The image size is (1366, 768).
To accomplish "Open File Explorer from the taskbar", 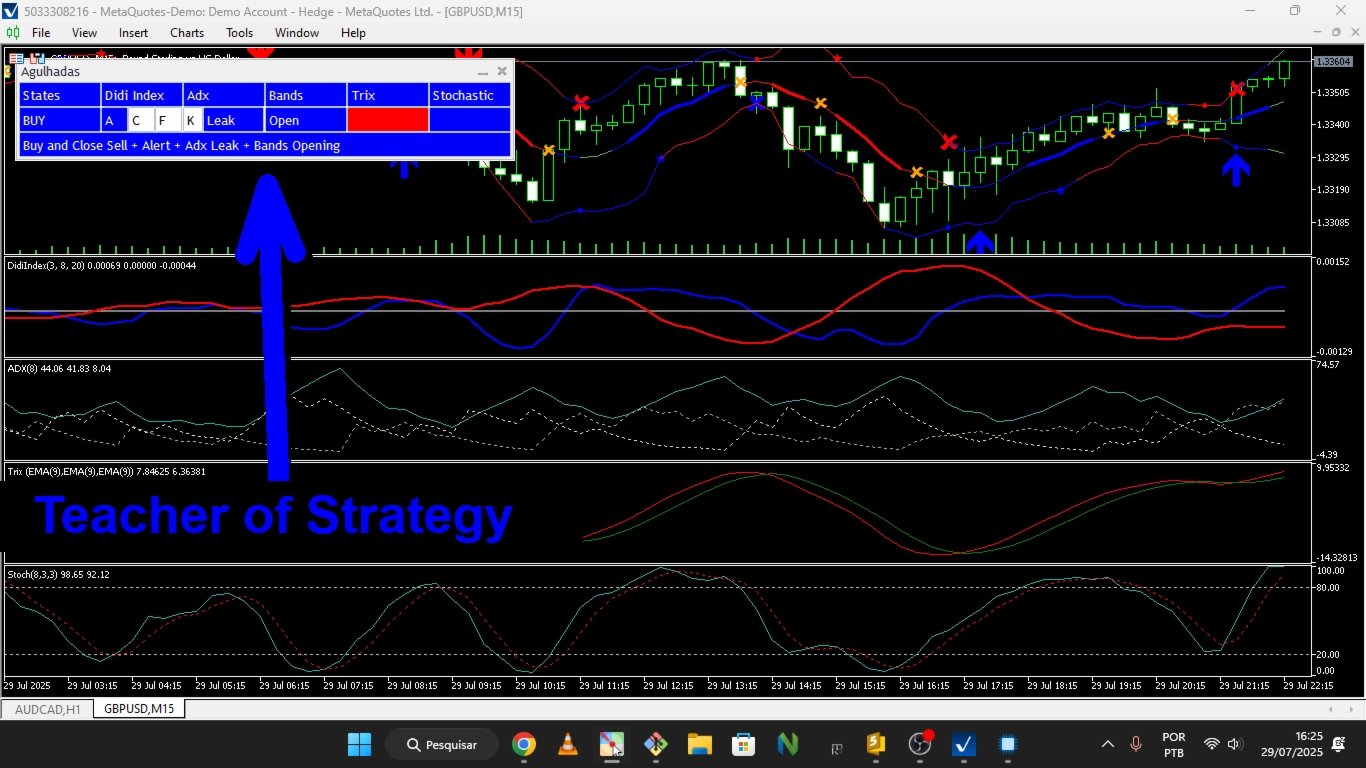I will [x=699, y=744].
